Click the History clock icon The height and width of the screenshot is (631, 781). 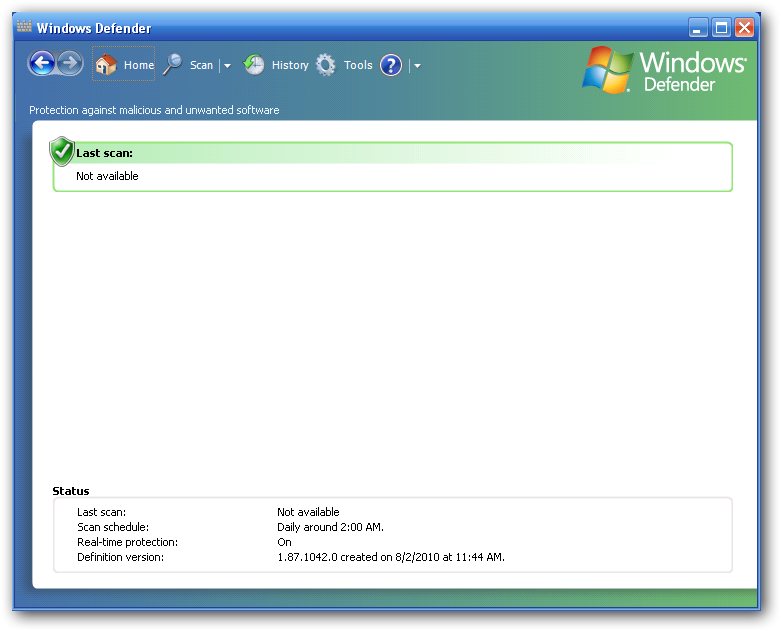(254, 65)
